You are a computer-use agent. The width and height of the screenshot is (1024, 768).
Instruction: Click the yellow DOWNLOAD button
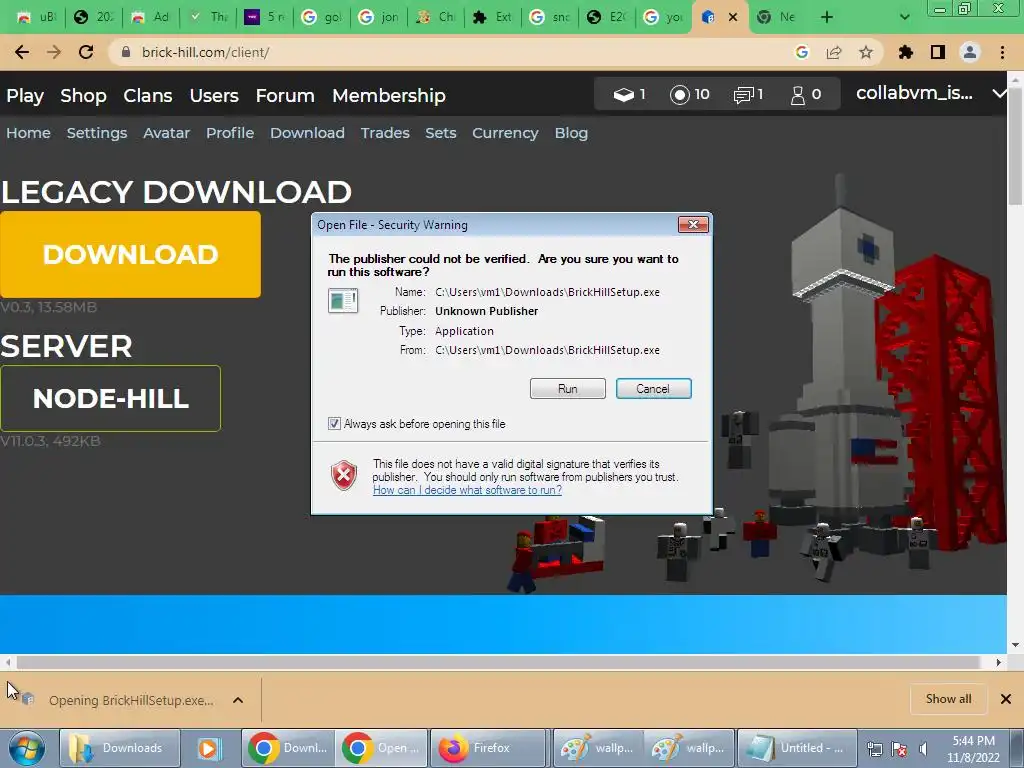pyautogui.click(x=131, y=254)
